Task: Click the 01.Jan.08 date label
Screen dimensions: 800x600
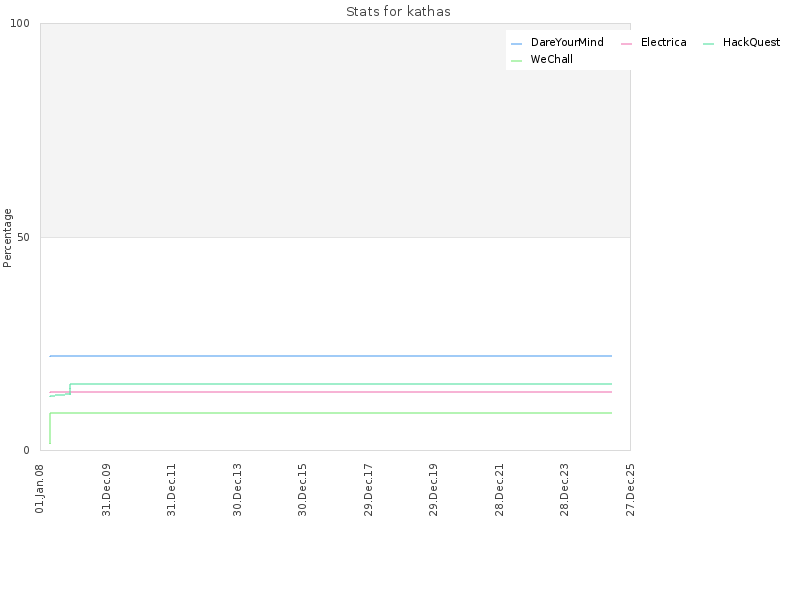Action: tap(40, 489)
